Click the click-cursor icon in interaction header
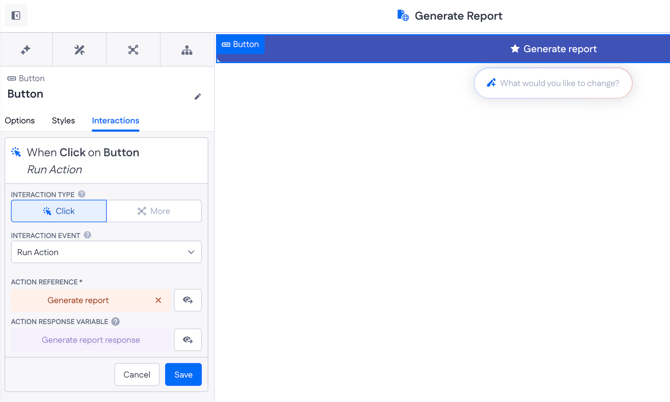The width and height of the screenshot is (670, 402). coord(16,152)
